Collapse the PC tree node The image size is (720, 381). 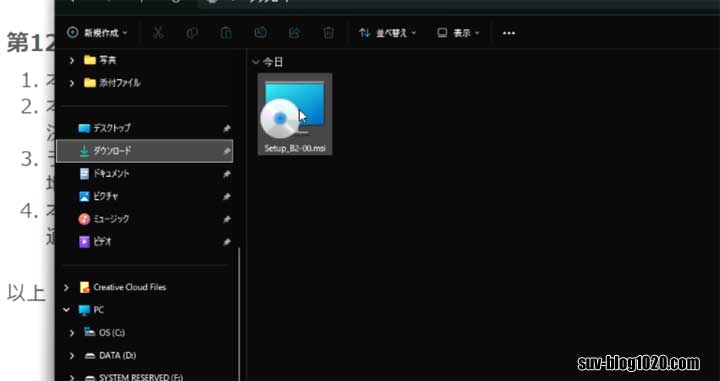tap(67, 310)
